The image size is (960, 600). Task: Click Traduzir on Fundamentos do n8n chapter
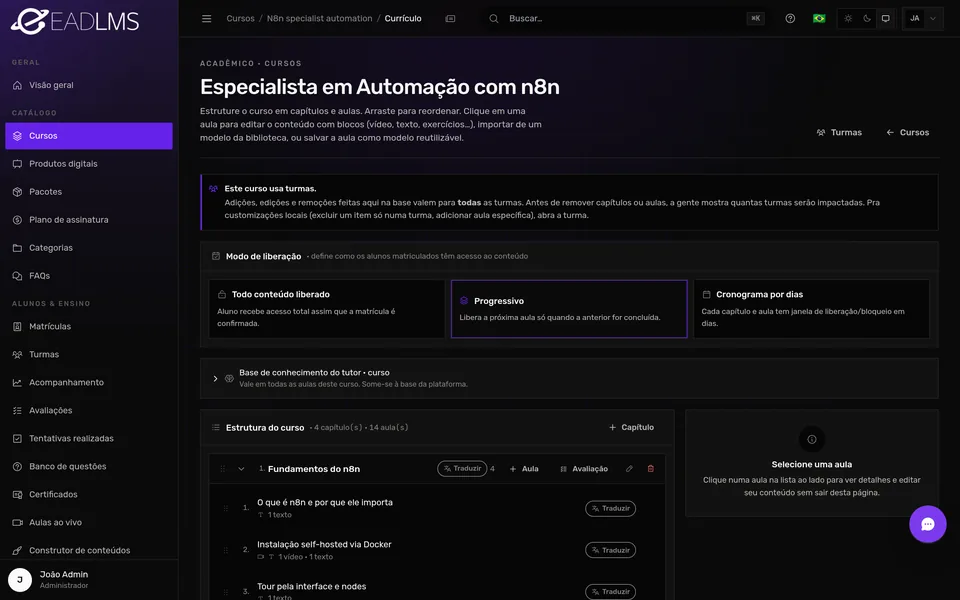[x=462, y=468]
